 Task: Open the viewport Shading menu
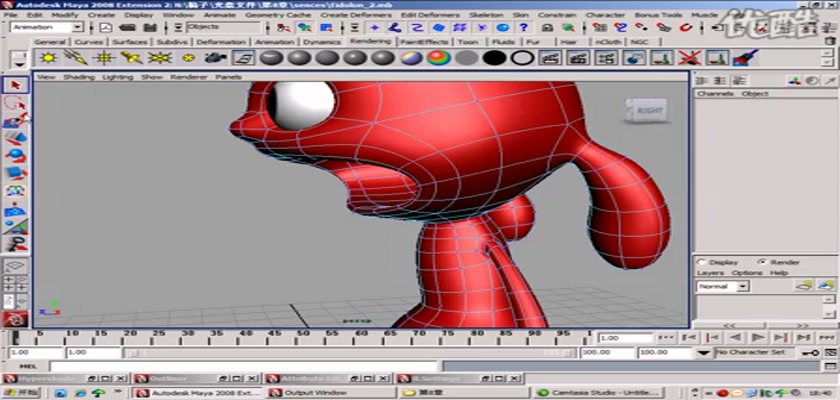[79, 77]
